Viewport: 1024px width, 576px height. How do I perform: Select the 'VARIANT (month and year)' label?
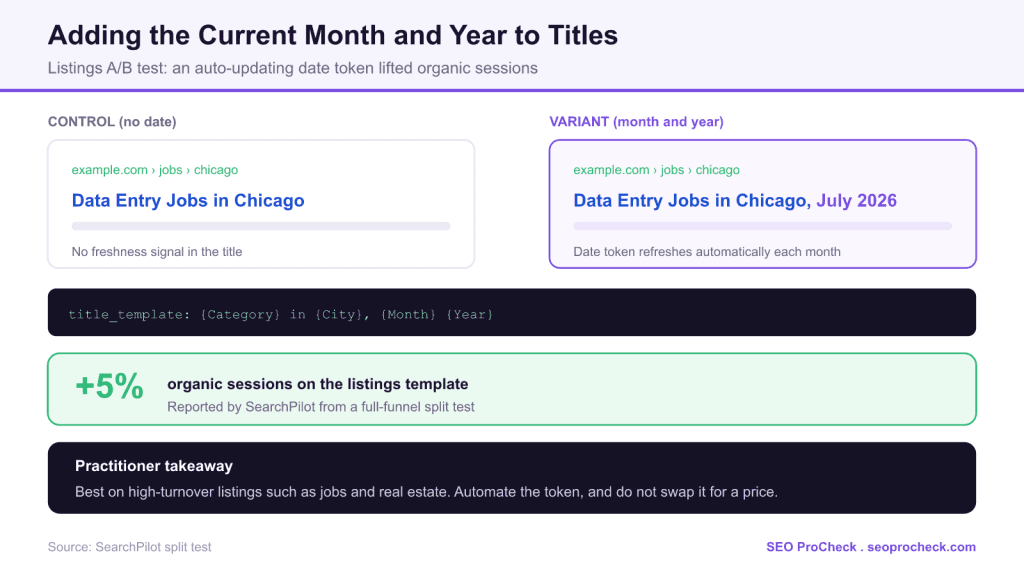[x=636, y=121]
